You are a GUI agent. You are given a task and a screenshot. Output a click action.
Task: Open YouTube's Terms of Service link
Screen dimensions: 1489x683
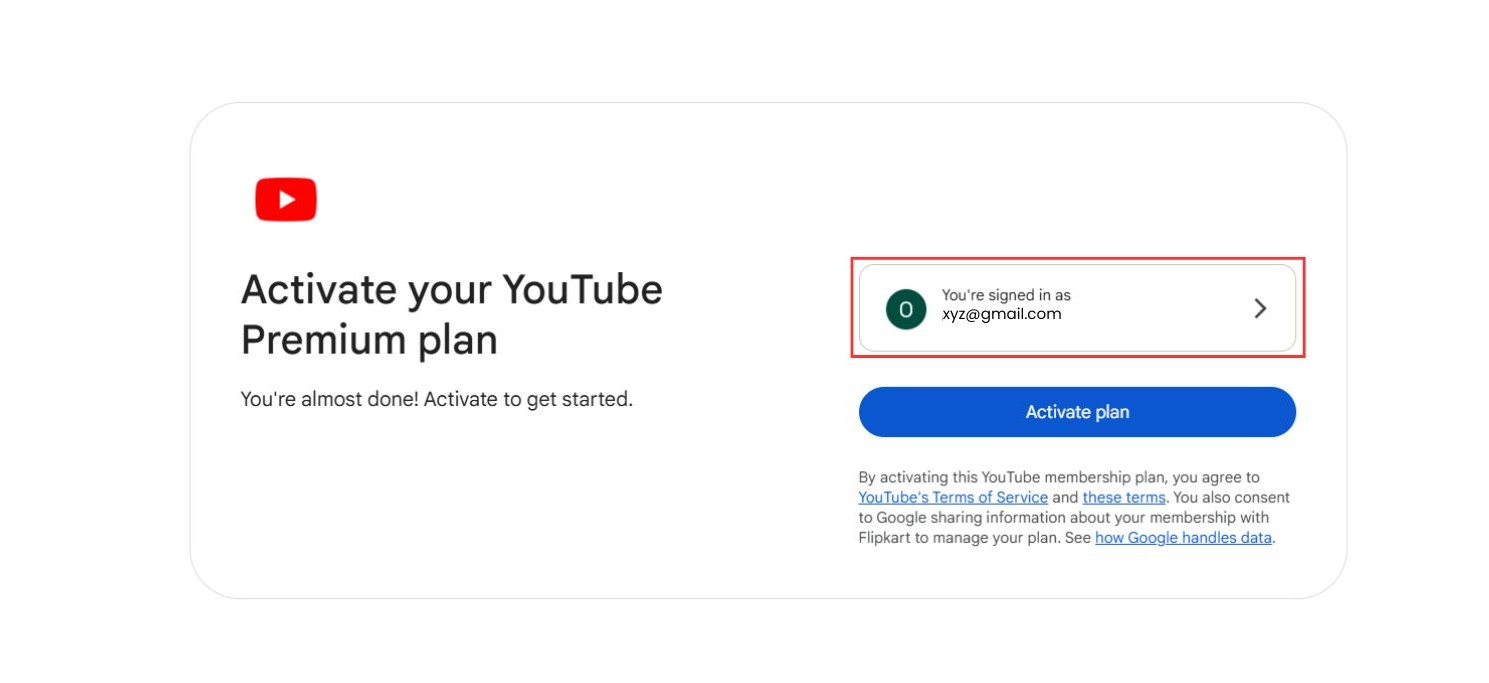[x=953, y=498]
